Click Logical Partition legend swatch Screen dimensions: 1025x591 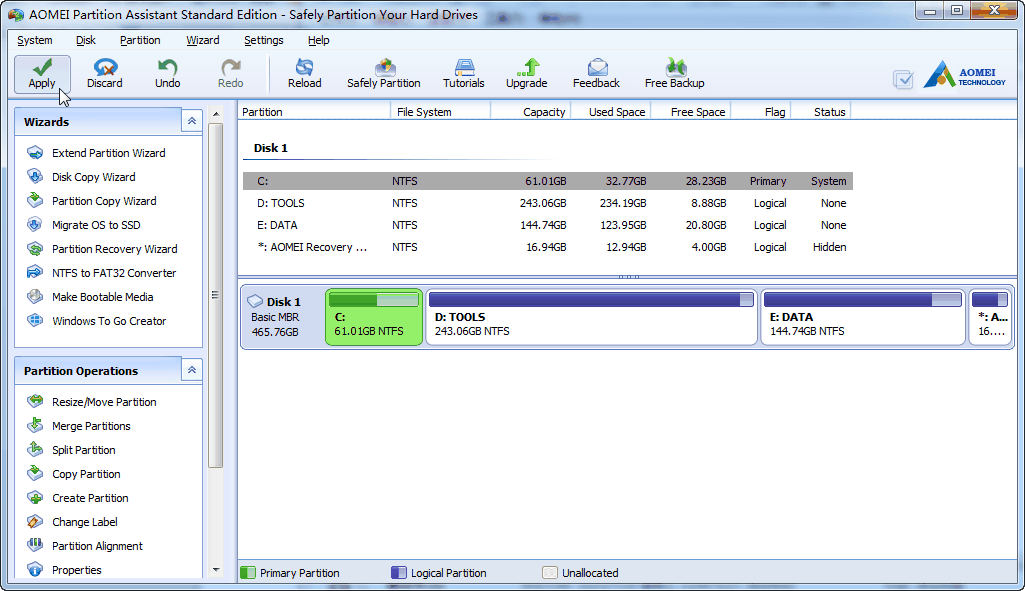[399, 573]
